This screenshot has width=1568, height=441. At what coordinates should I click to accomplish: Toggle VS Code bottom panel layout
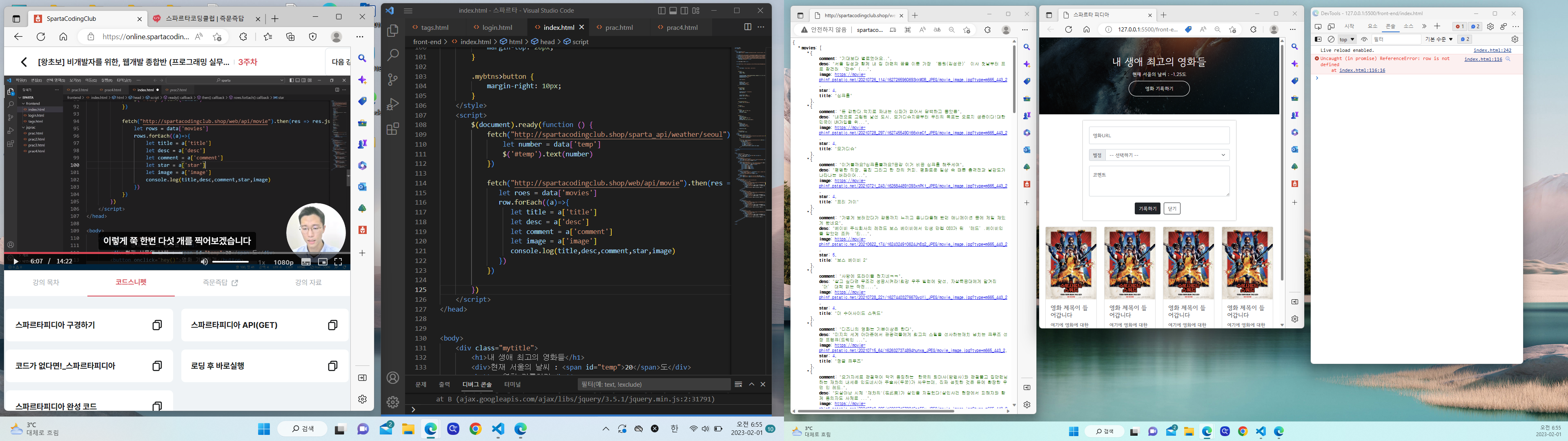tap(673, 10)
